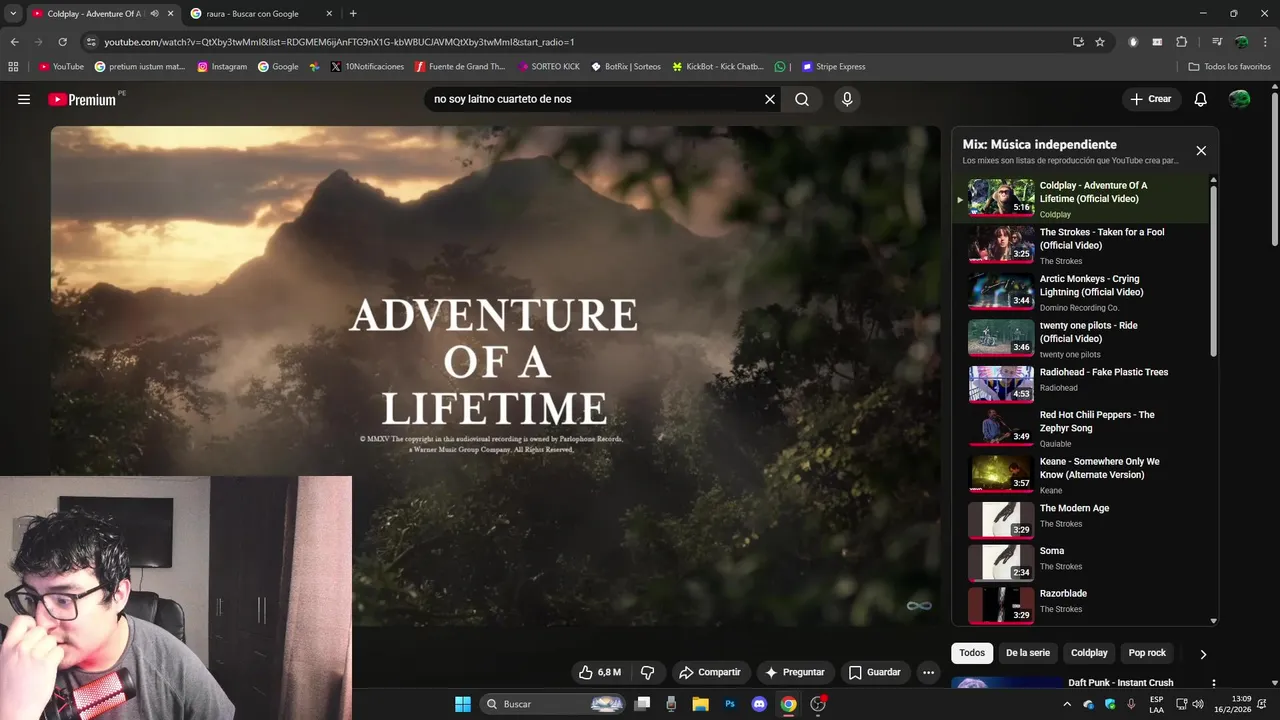Open the Stripe Express bookmark
This screenshot has height=720, width=1280.
833,67
